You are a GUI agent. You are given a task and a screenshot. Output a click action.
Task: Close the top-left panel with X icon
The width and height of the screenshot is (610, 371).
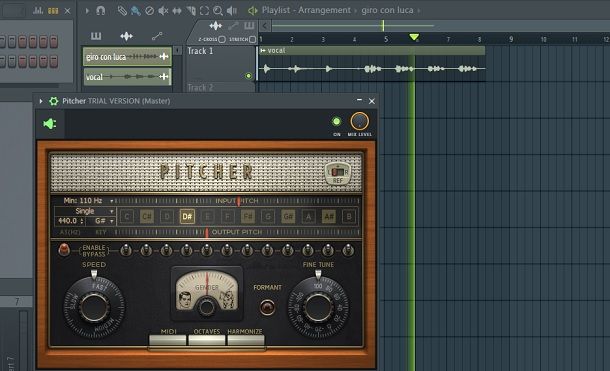67,11
